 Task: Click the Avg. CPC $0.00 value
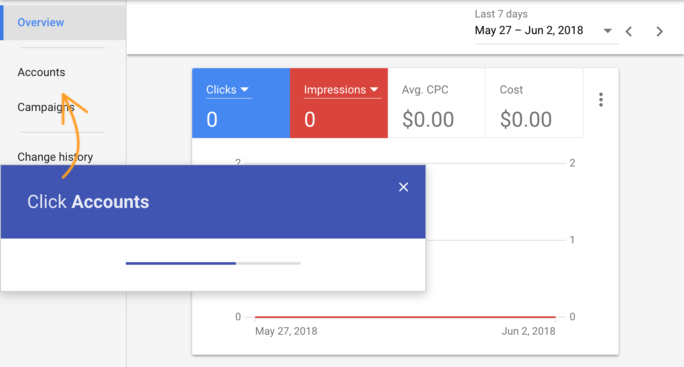click(x=428, y=120)
